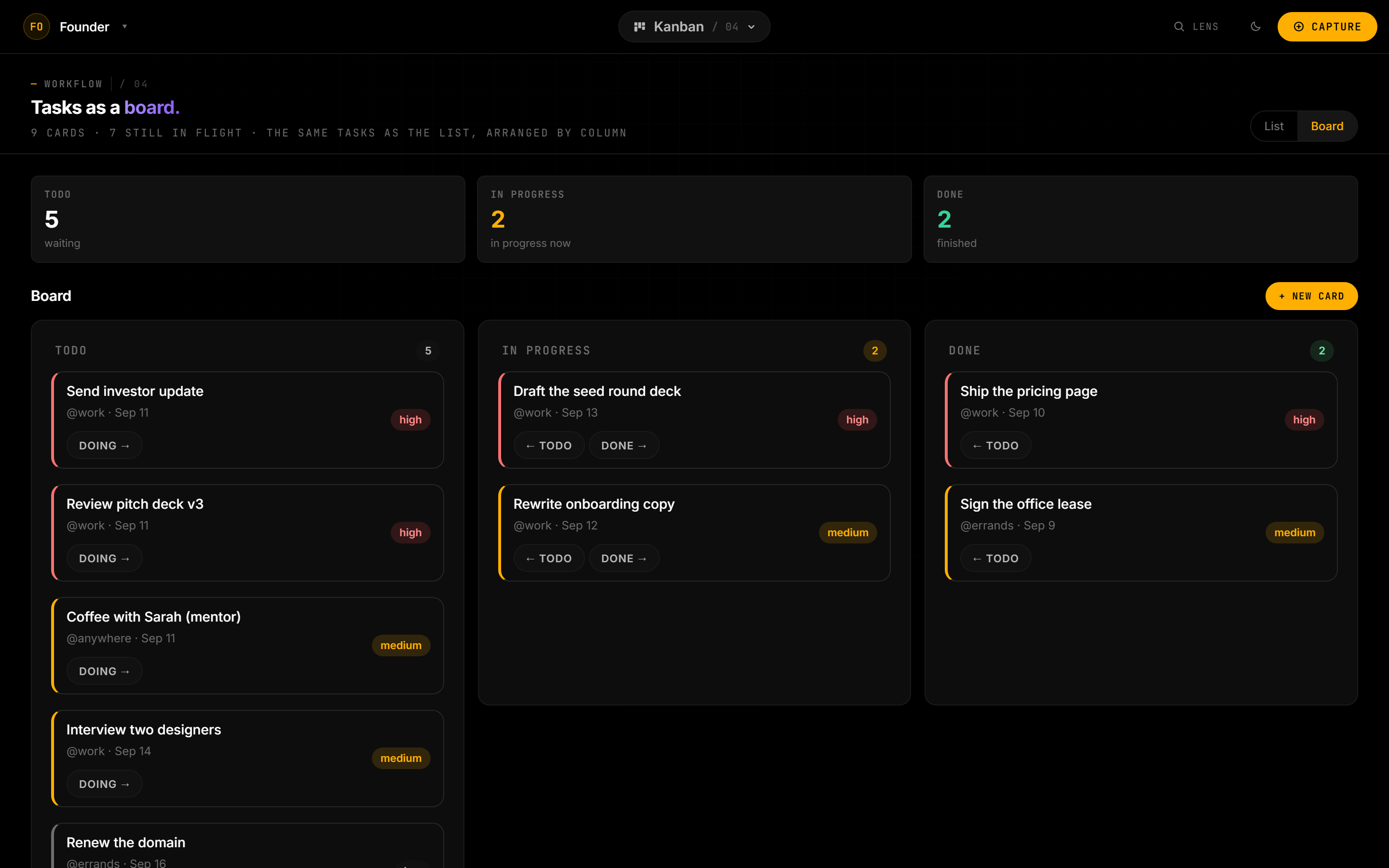This screenshot has width=1389, height=868.
Task: Open the Send investor update card title
Action: tap(135, 391)
